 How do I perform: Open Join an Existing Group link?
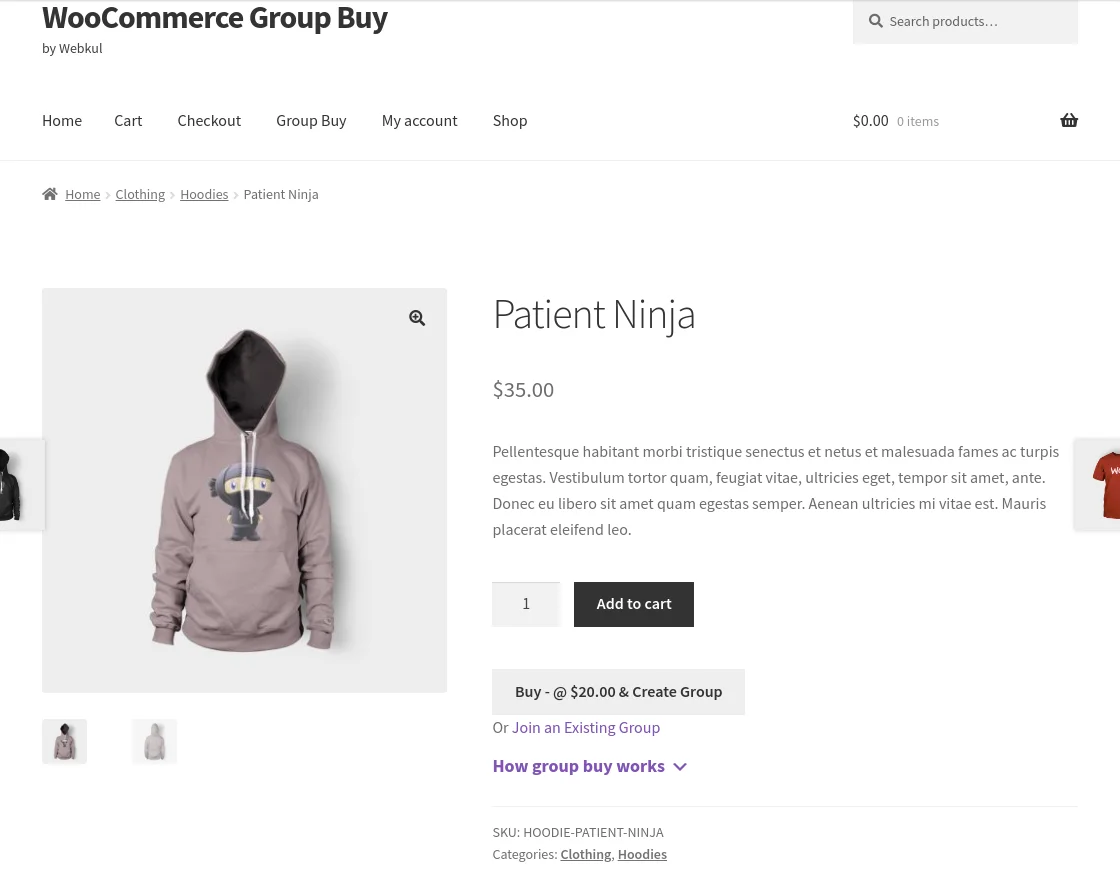[x=585, y=727]
